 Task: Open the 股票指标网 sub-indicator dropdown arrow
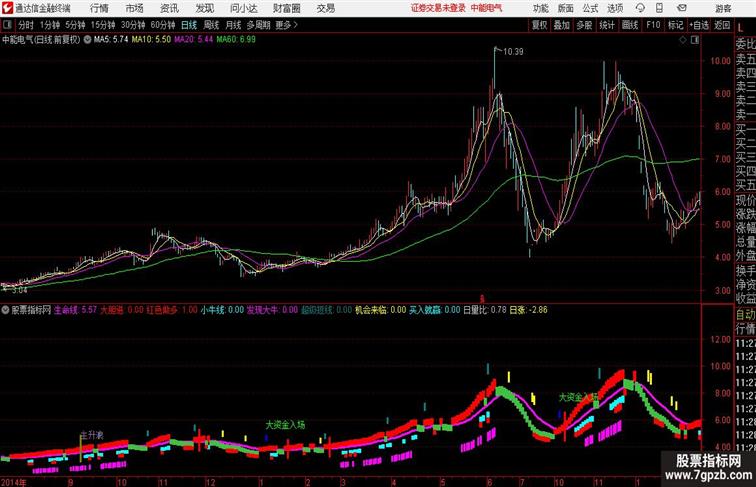coord(5,310)
